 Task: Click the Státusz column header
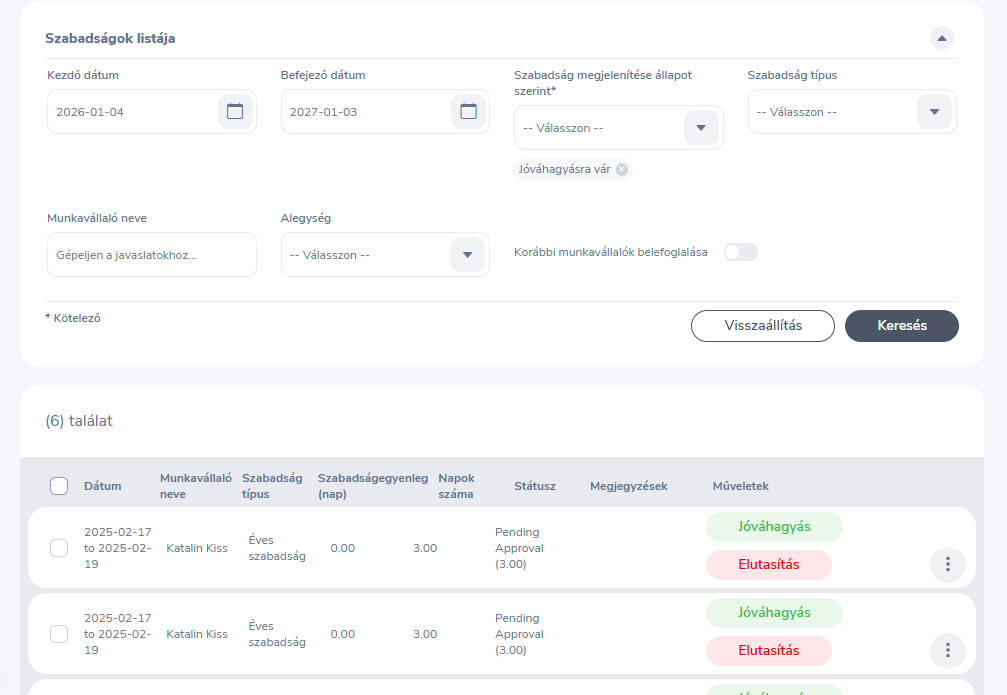[x=535, y=486]
